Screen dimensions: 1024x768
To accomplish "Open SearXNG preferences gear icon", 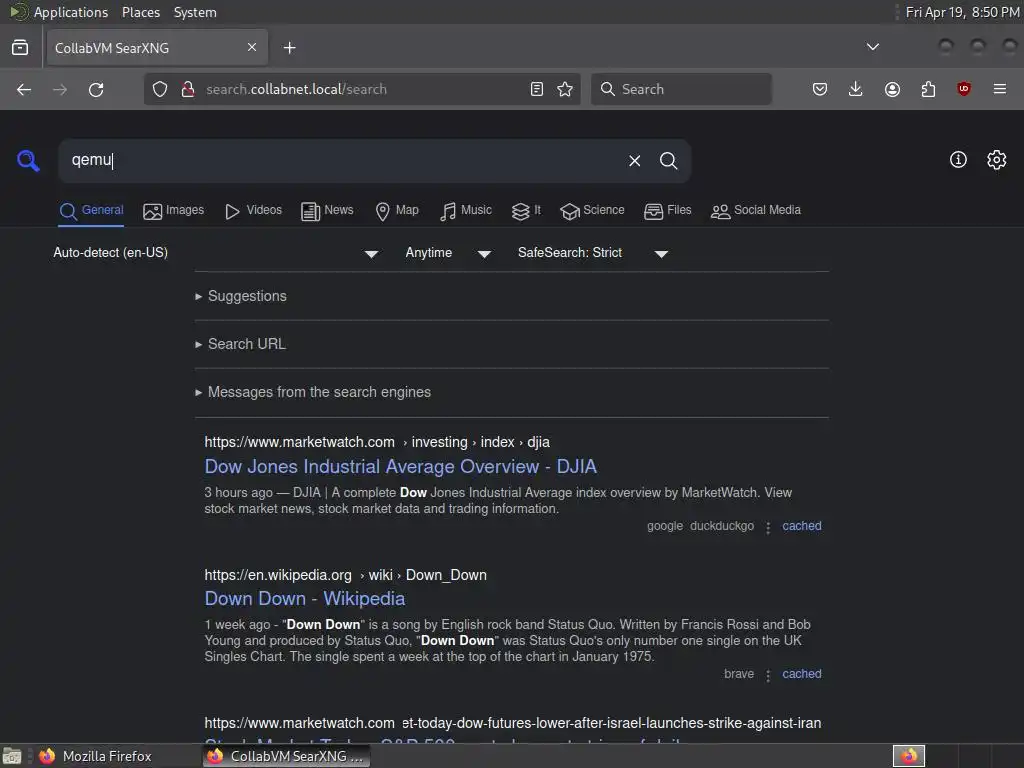I will [997, 159].
